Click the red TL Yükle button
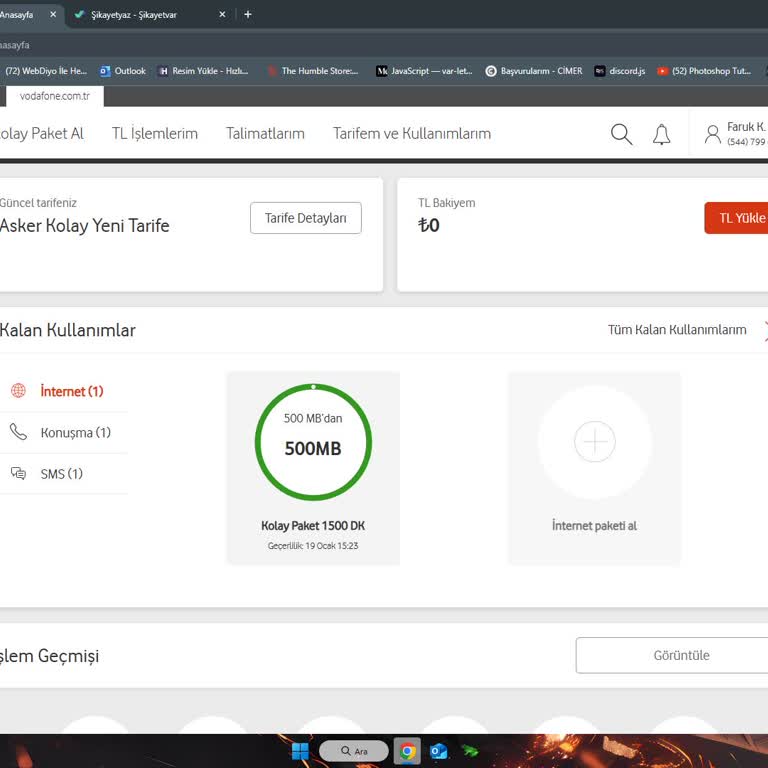 736,218
